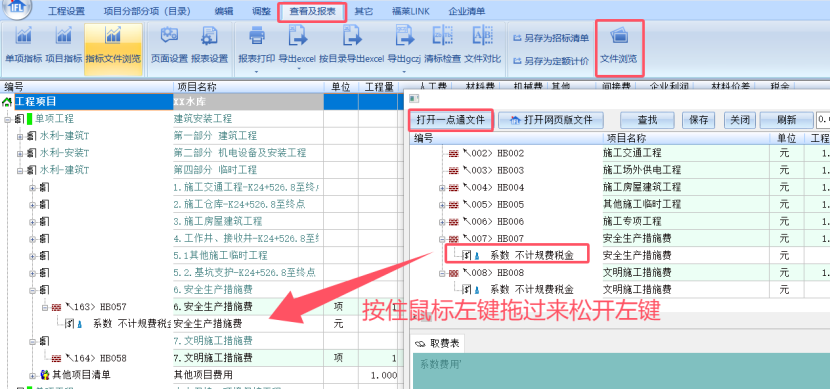Image resolution: width=831 pixels, height=389 pixels.
Task: Switch to 查看及报表 ribbon tab
Action: [312, 12]
